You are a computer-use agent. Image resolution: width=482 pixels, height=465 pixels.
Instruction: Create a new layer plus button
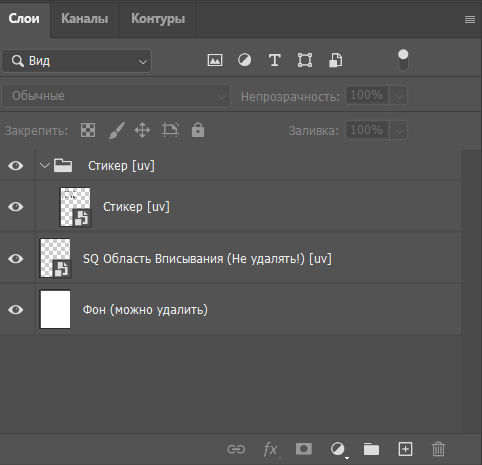[405, 449]
